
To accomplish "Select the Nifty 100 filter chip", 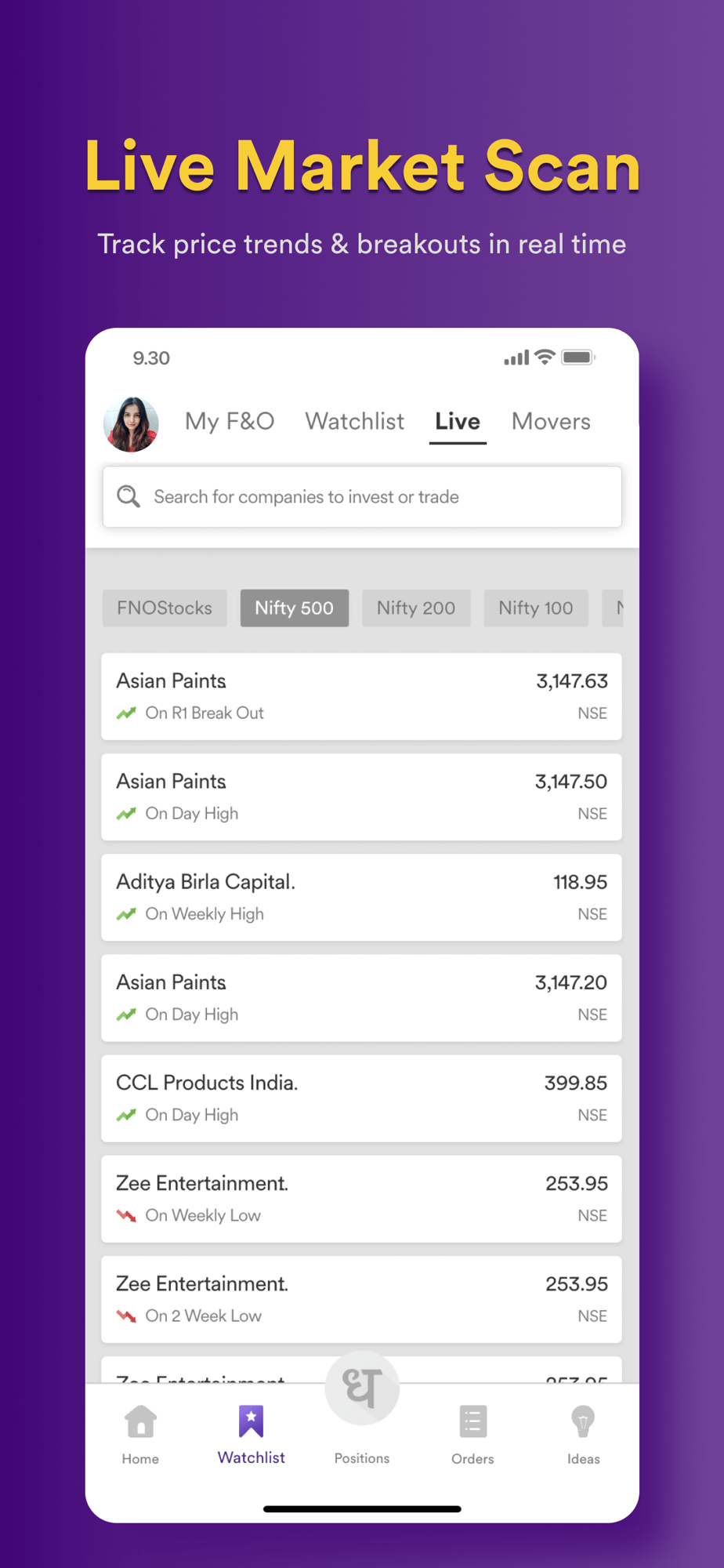I will [536, 608].
